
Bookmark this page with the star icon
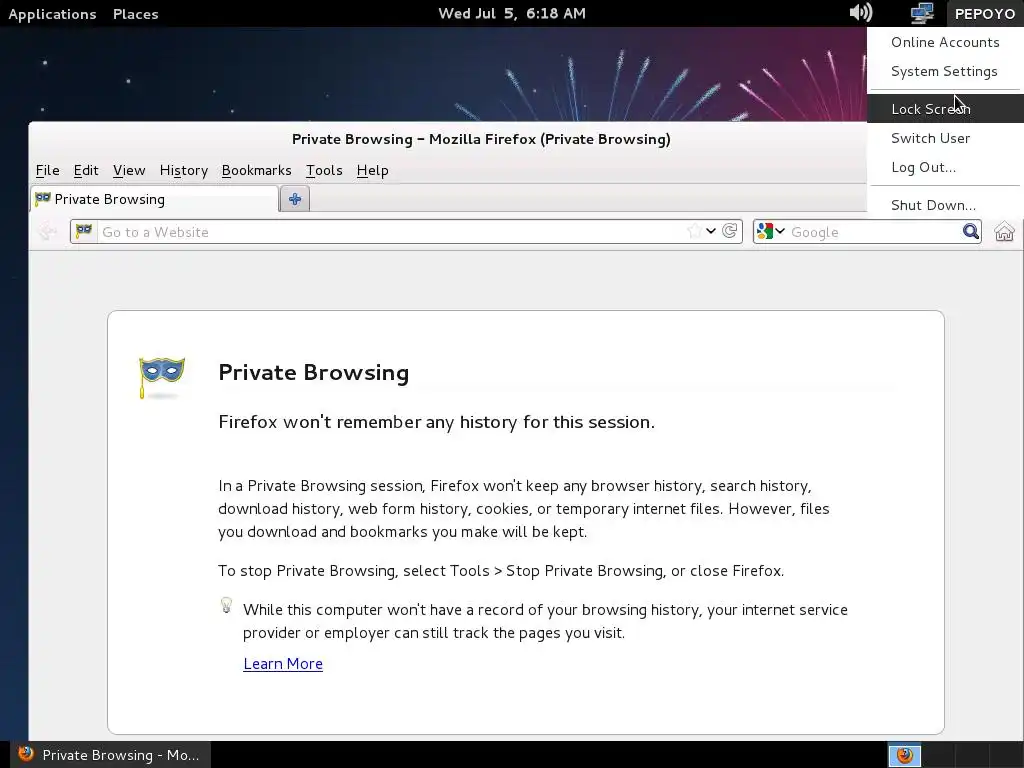[694, 231]
